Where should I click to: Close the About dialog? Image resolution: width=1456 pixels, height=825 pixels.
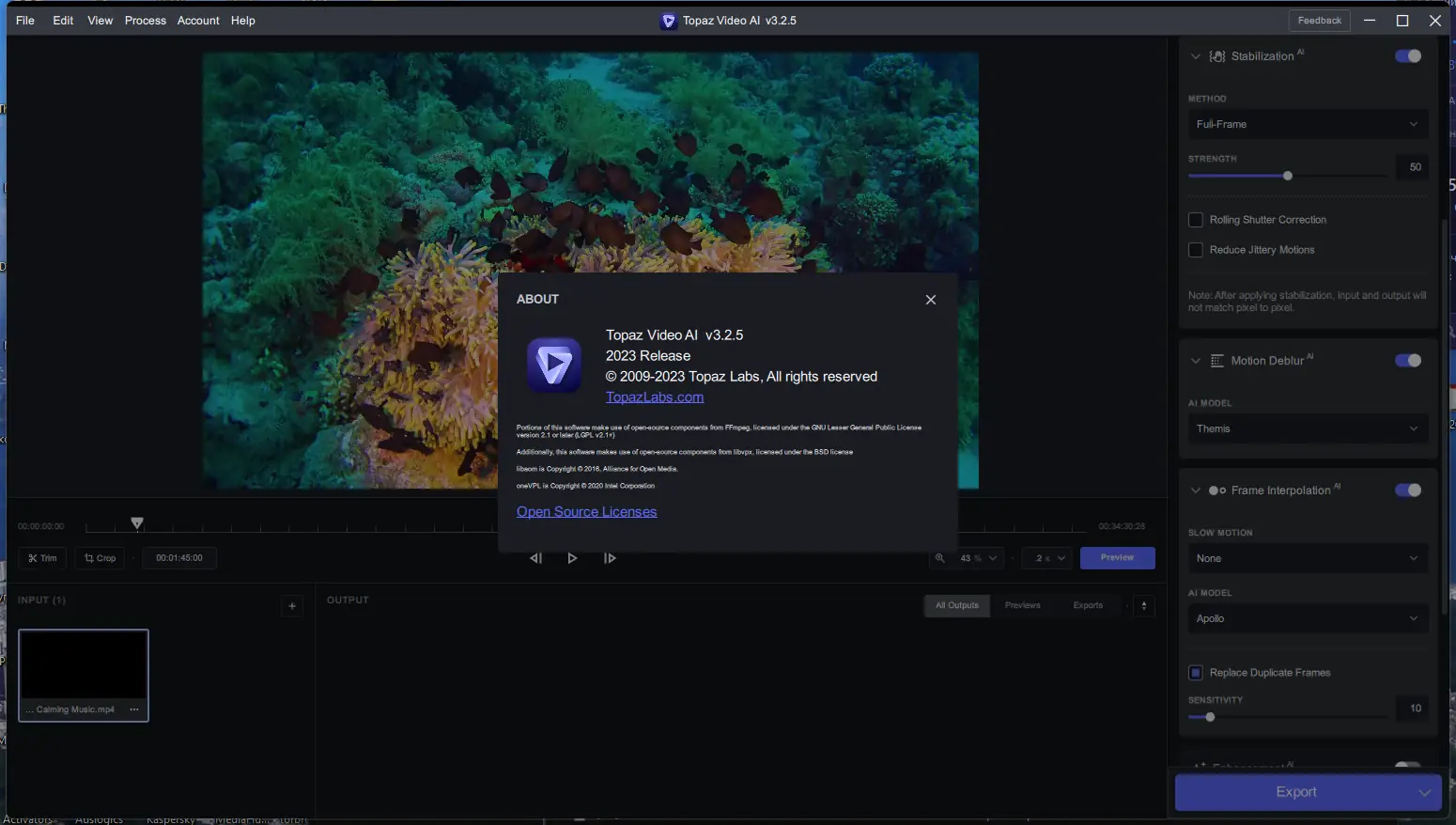(x=931, y=300)
